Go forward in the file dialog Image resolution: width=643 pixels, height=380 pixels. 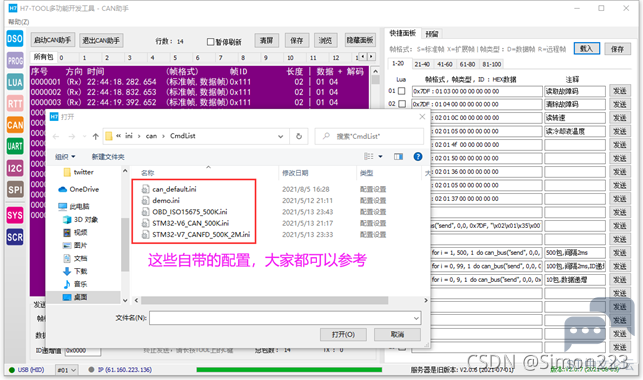(x=71, y=136)
